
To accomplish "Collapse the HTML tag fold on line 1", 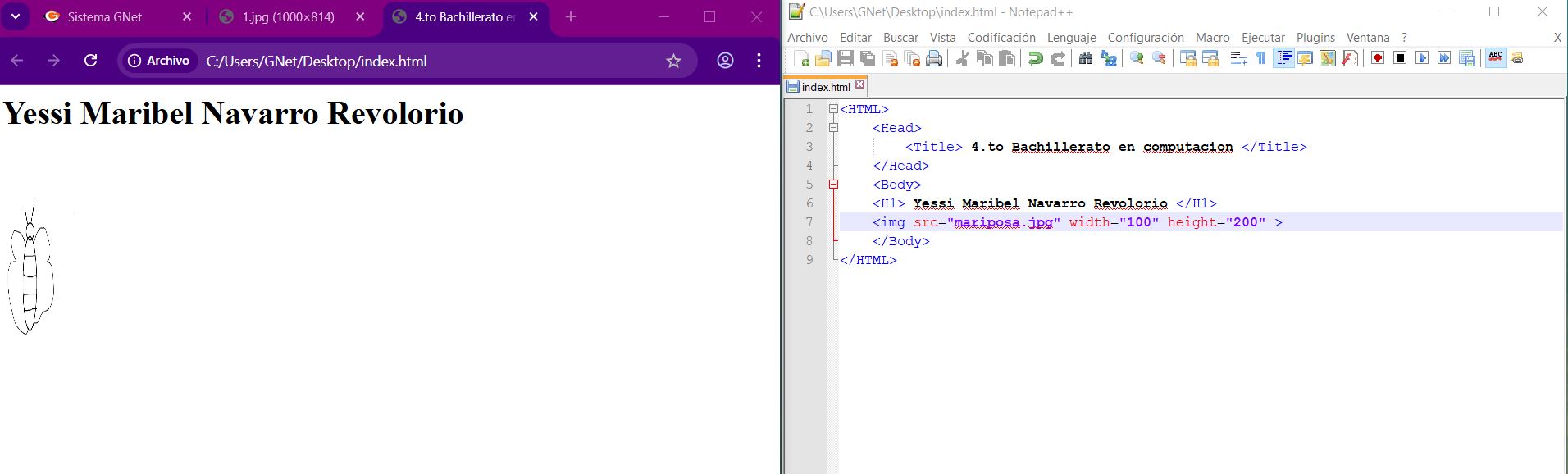I will [833, 109].
